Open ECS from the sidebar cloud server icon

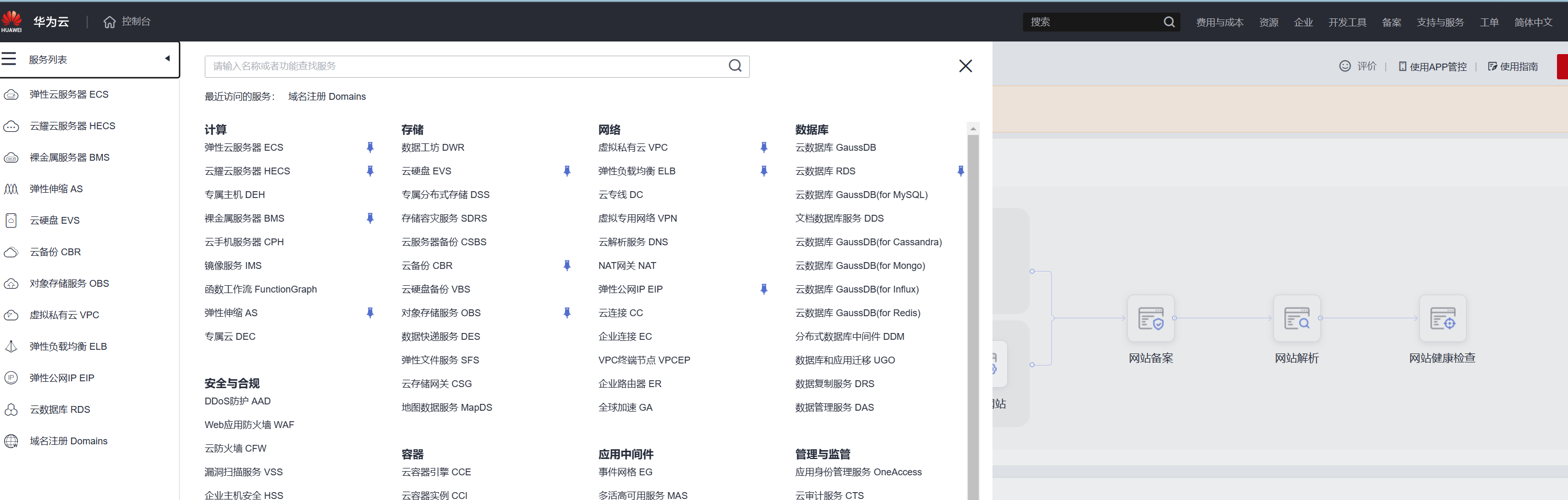pos(11,95)
